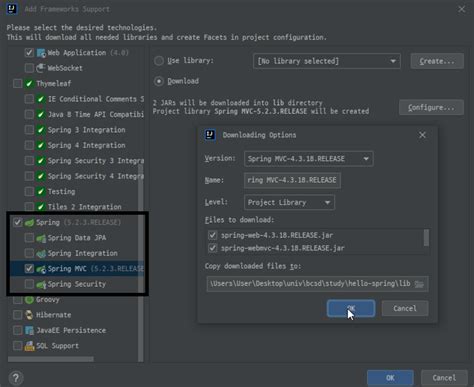Select the Download radio button
Screen dimensions: 474x387
159,81
